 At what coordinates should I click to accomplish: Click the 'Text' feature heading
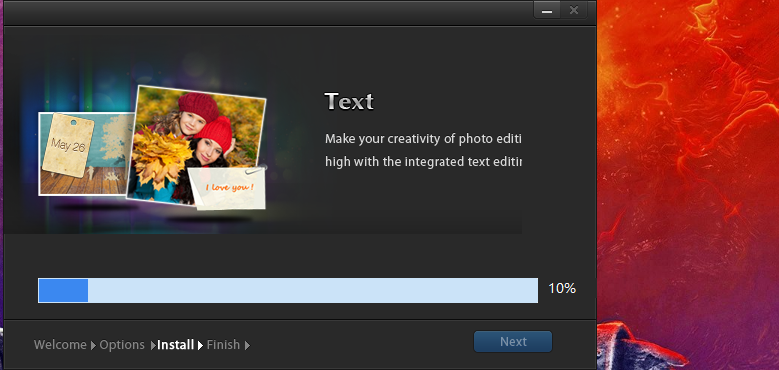tap(349, 102)
